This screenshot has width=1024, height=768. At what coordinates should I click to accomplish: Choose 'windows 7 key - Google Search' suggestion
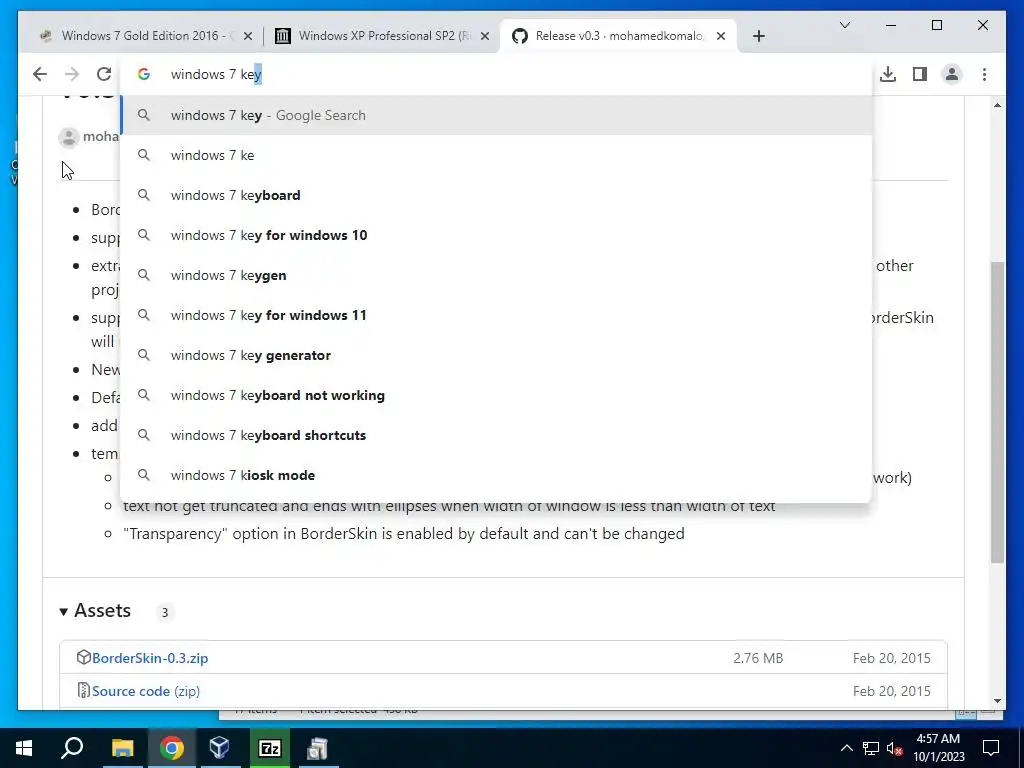(x=496, y=116)
